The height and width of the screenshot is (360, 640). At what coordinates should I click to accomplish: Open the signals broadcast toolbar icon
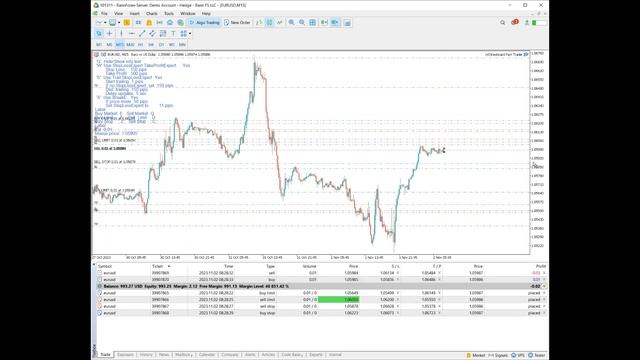tap(160, 23)
